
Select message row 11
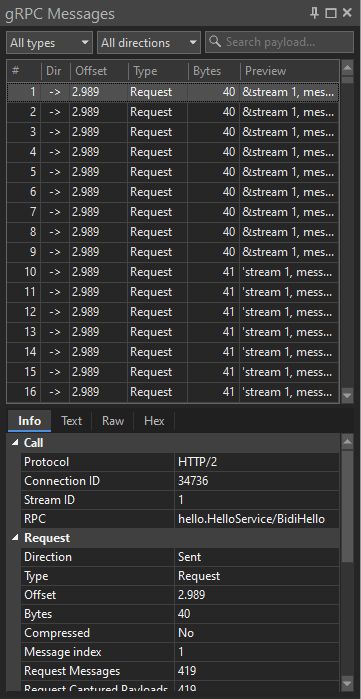(173, 292)
